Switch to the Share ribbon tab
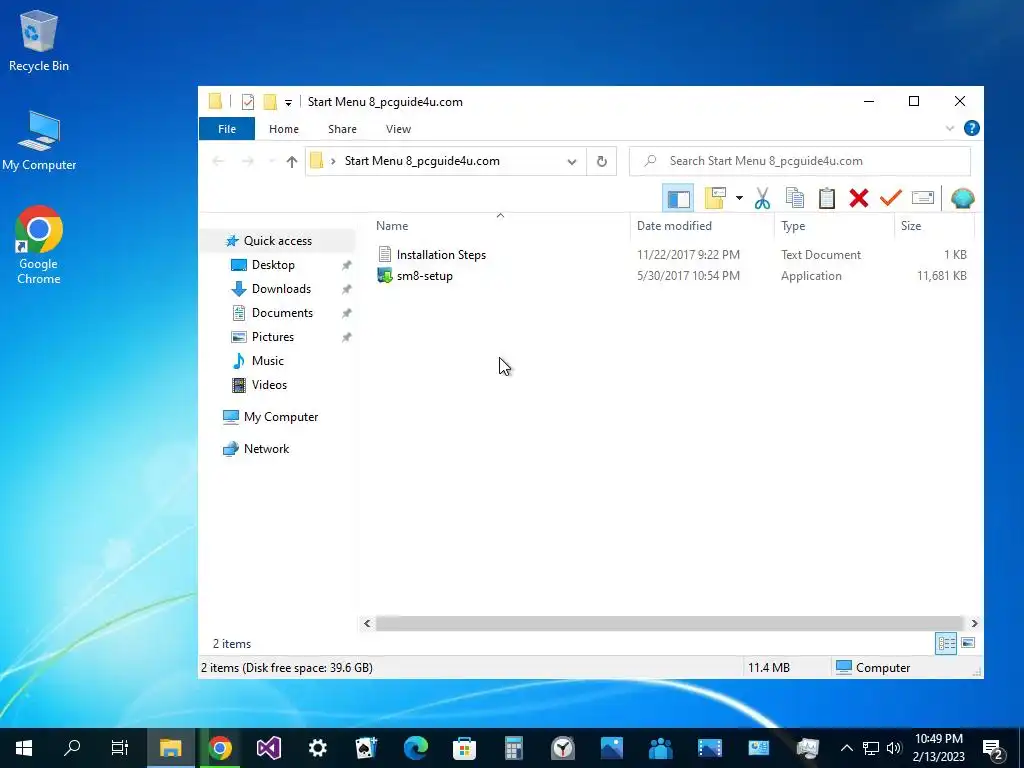1024x768 pixels. (342, 129)
